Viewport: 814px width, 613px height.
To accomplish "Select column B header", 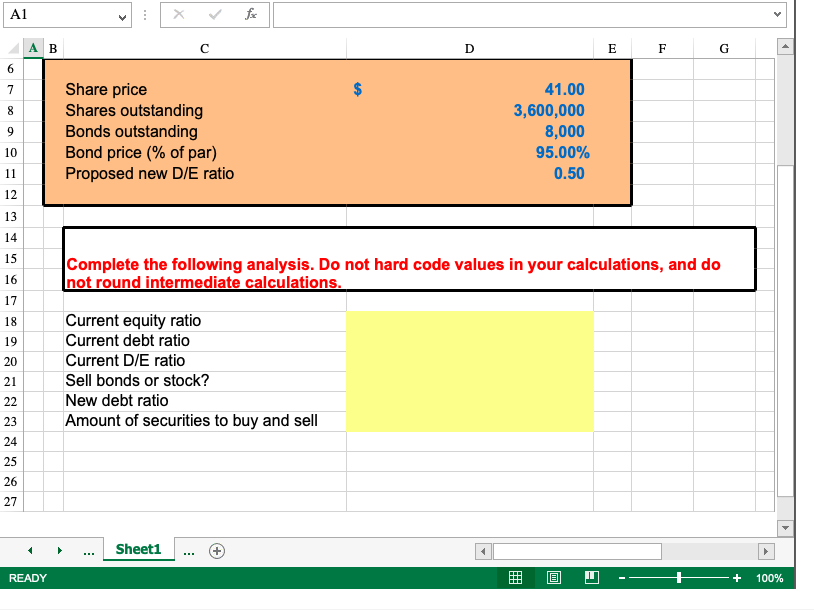I will [x=53, y=48].
